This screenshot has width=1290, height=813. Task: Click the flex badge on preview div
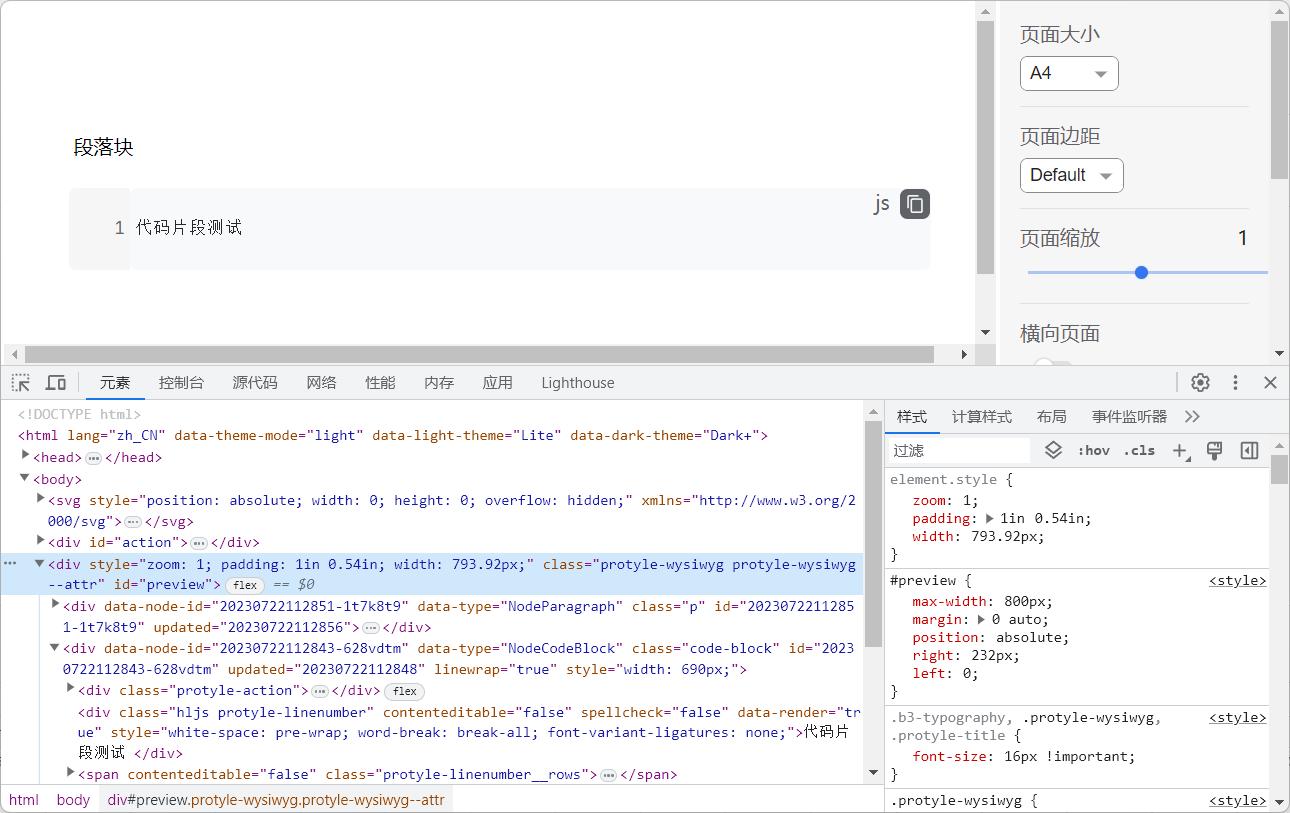(x=245, y=585)
